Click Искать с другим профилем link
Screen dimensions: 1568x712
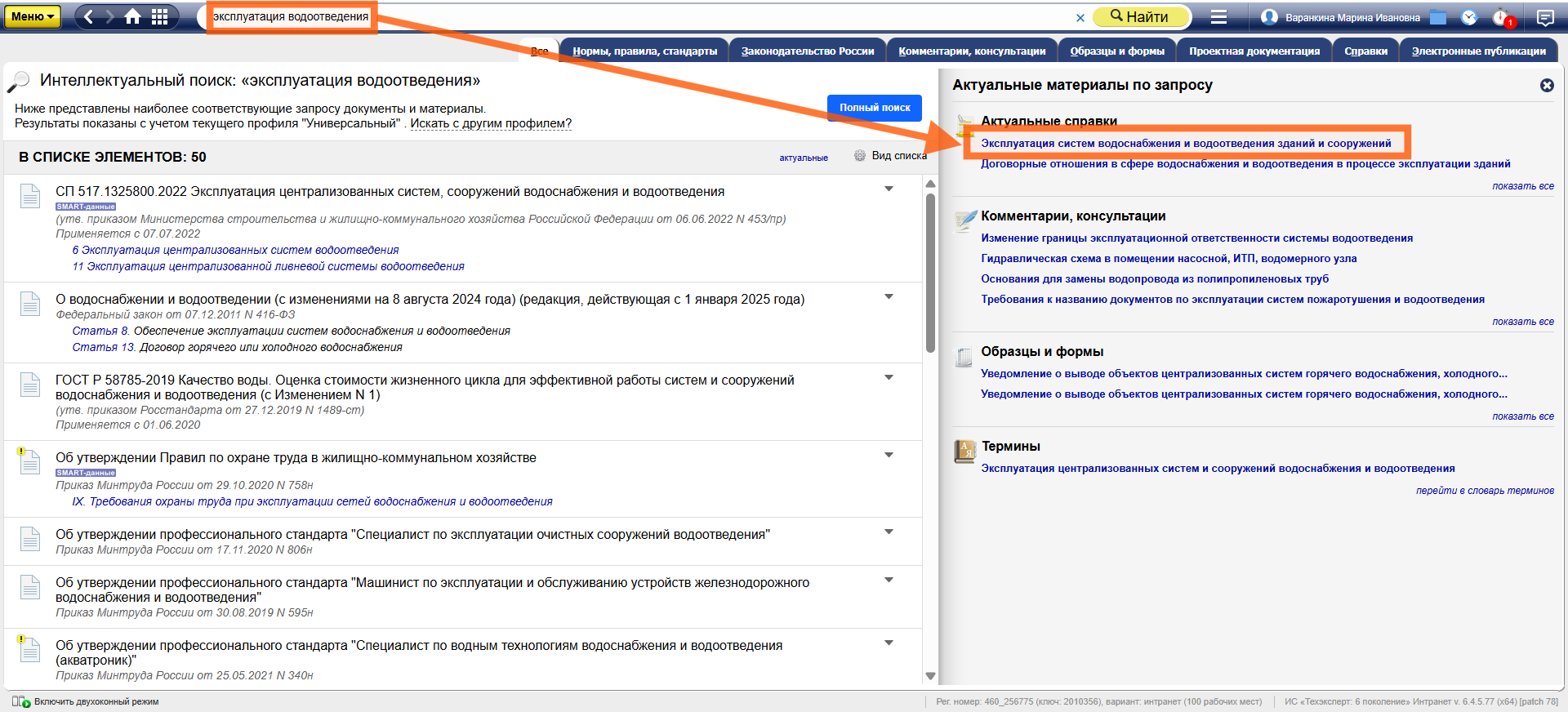click(491, 123)
